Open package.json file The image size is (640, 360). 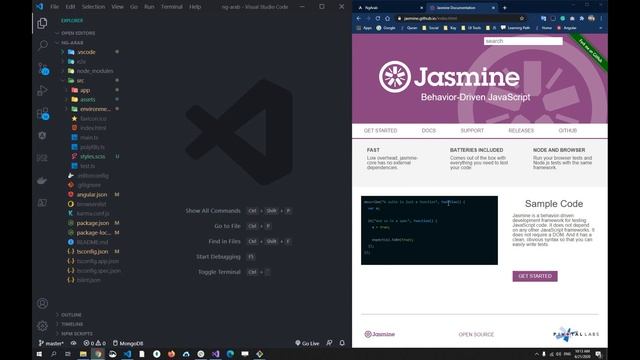point(93,223)
